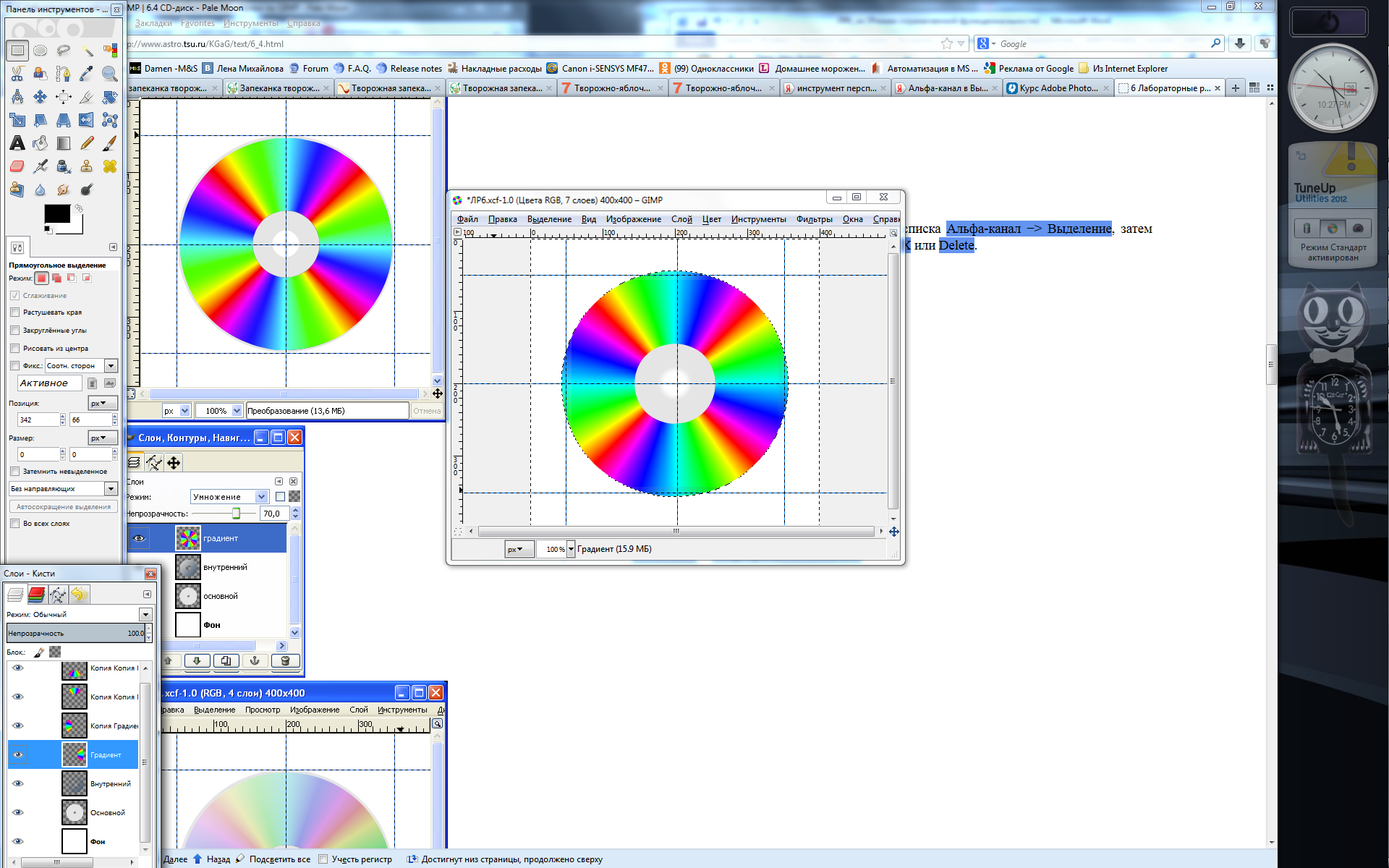Enable Рисовать из центра checkbox
1389x868 pixels.
click(x=14, y=349)
